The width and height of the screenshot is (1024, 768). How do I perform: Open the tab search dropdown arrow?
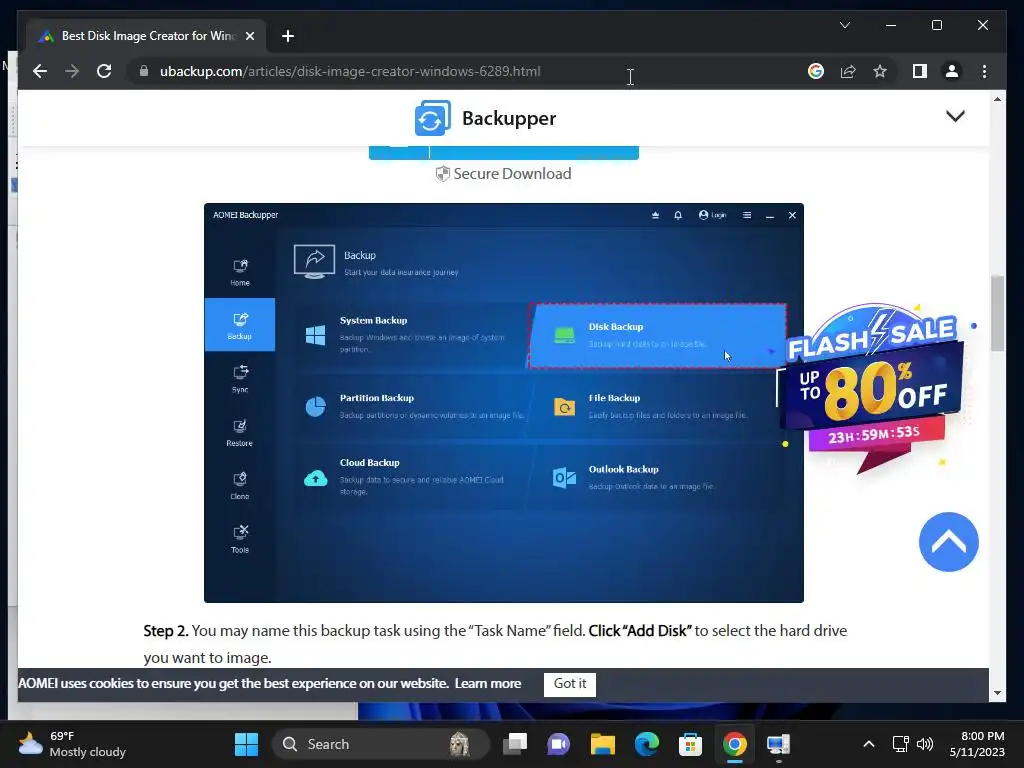(844, 25)
